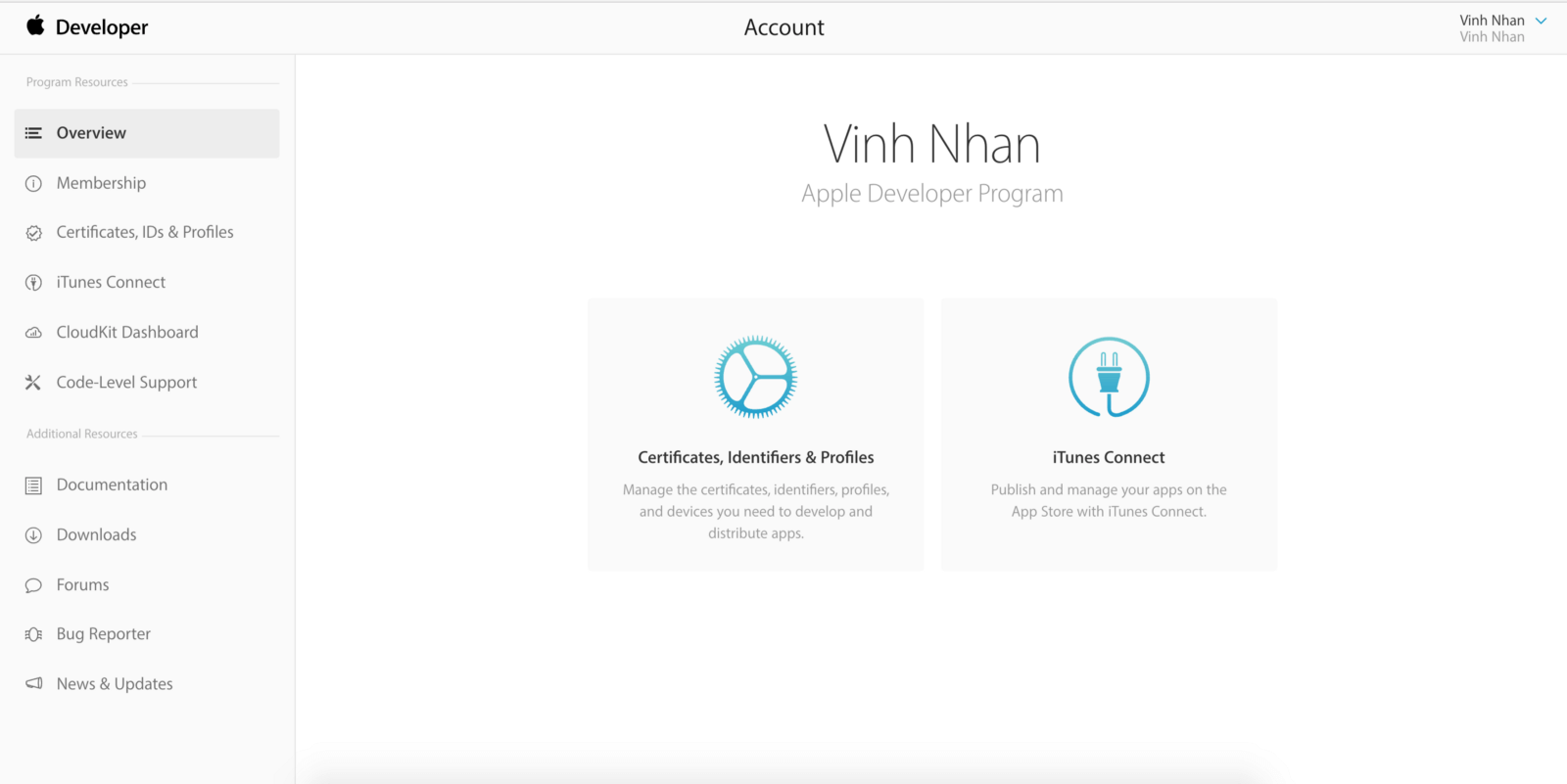This screenshot has width=1567, height=784.
Task: Click the iTunes Connect card description text
Action: point(1109,500)
